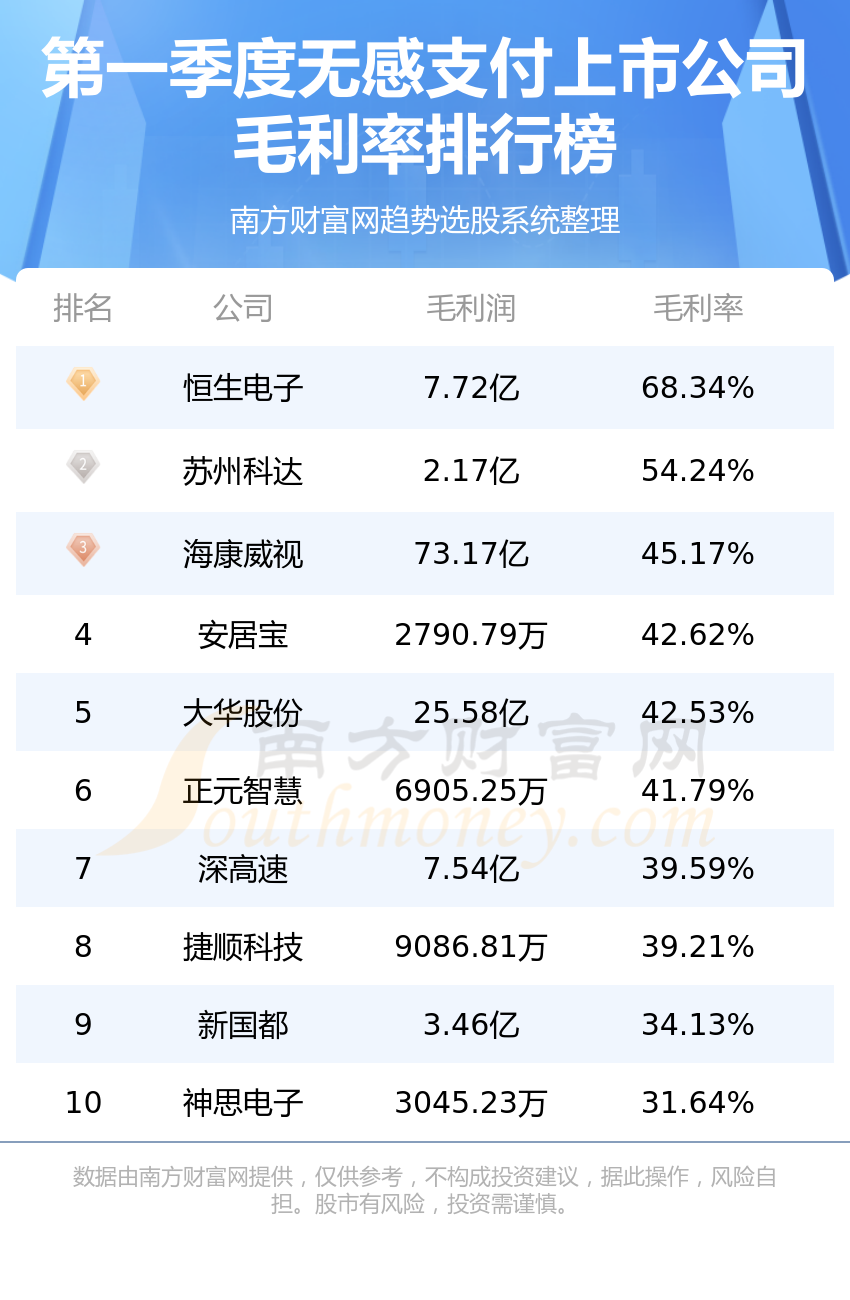The width and height of the screenshot is (850, 1300).
Task: Click the 68.34% gross margin value
Action: (x=698, y=387)
